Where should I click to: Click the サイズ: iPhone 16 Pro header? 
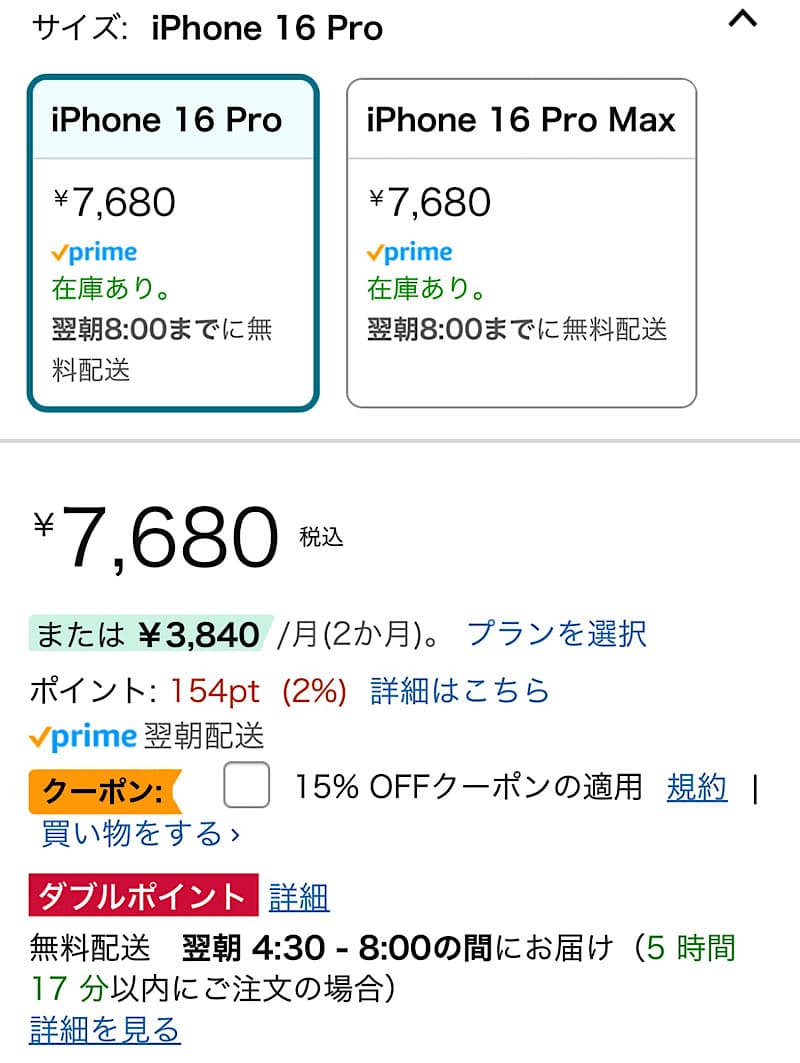tap(207, 28)
